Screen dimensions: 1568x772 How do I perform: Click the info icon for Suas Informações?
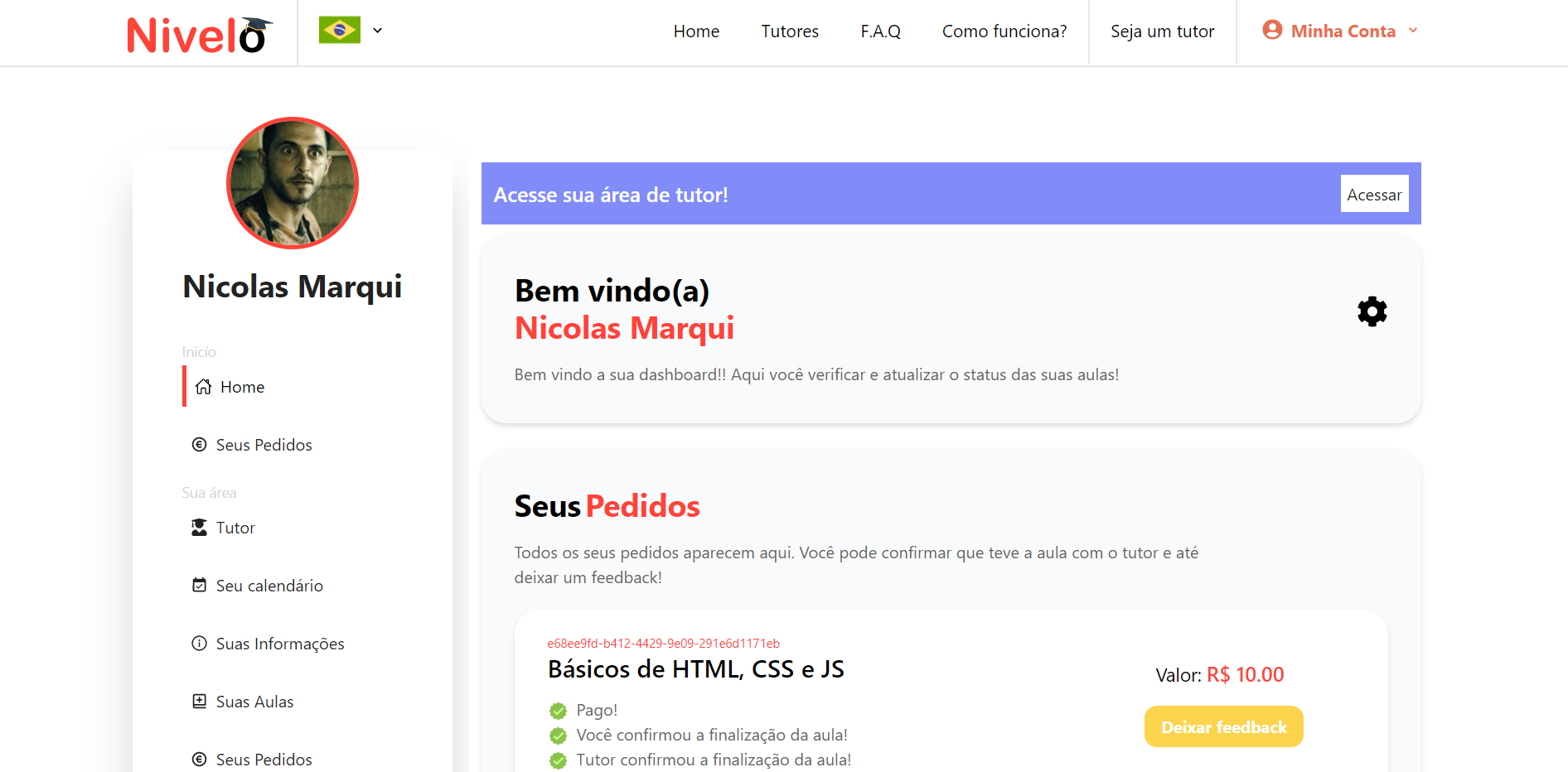[x=199, y=644]
